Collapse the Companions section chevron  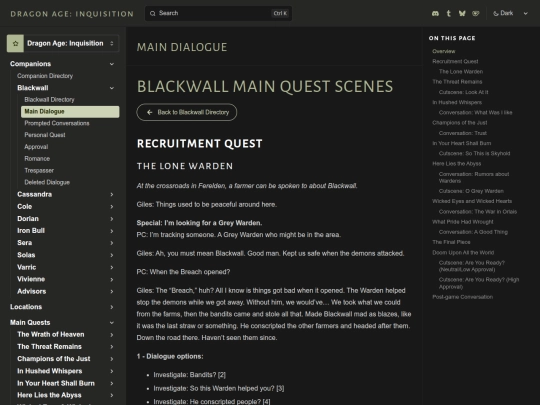click(x=112, y=64)
